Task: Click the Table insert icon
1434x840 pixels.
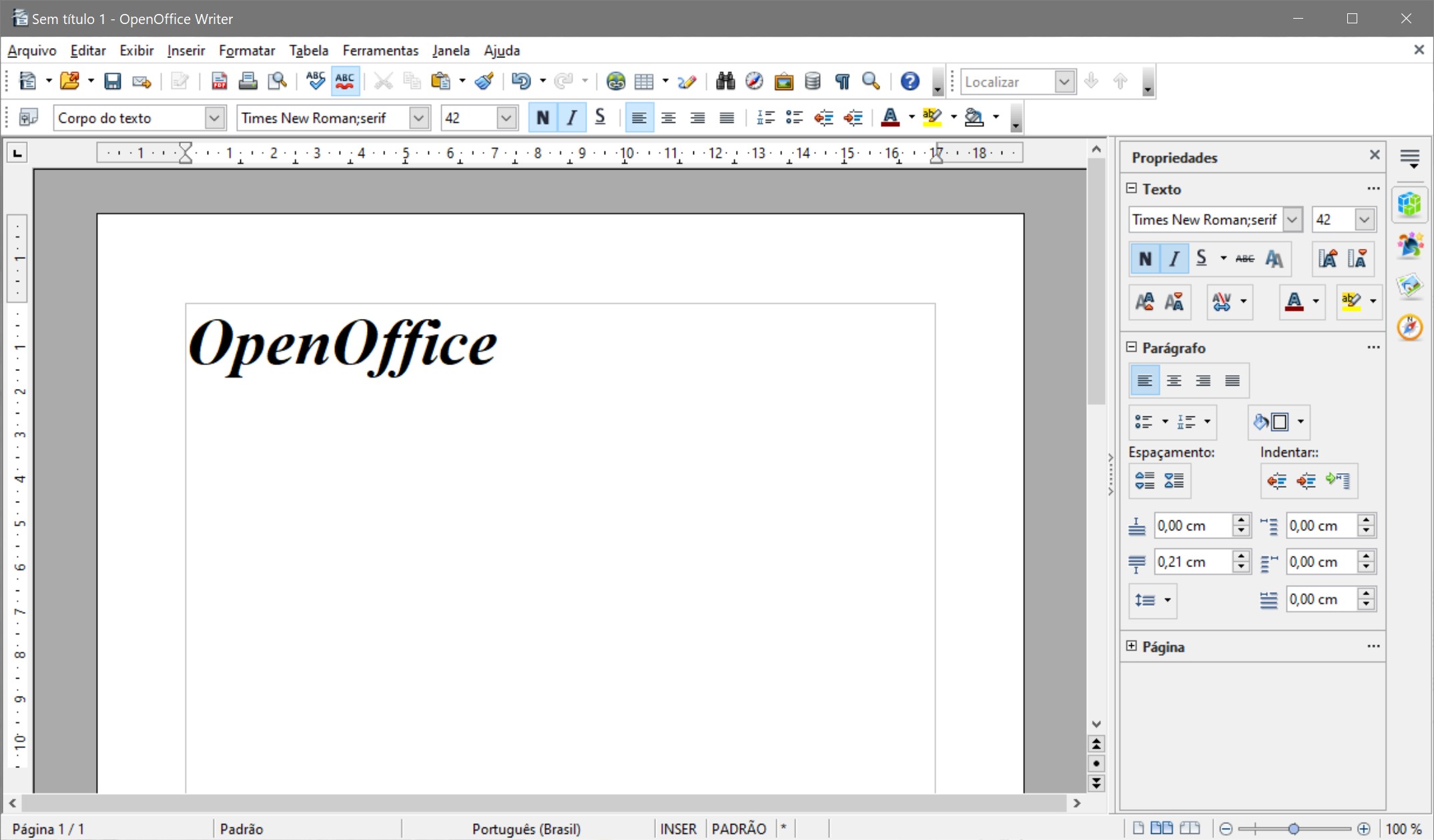Action: [x=645, y=81]
